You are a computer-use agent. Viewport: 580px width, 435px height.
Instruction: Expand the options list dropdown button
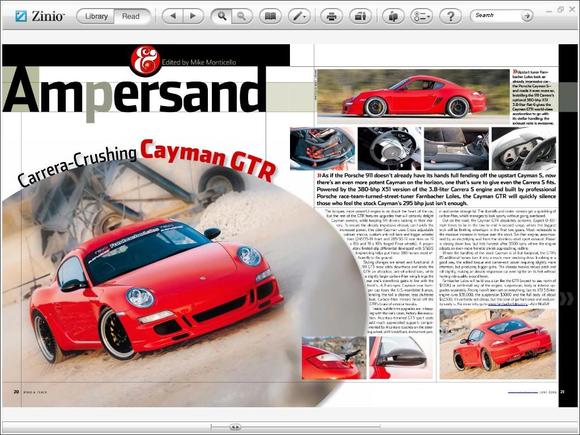pos(421,16)
